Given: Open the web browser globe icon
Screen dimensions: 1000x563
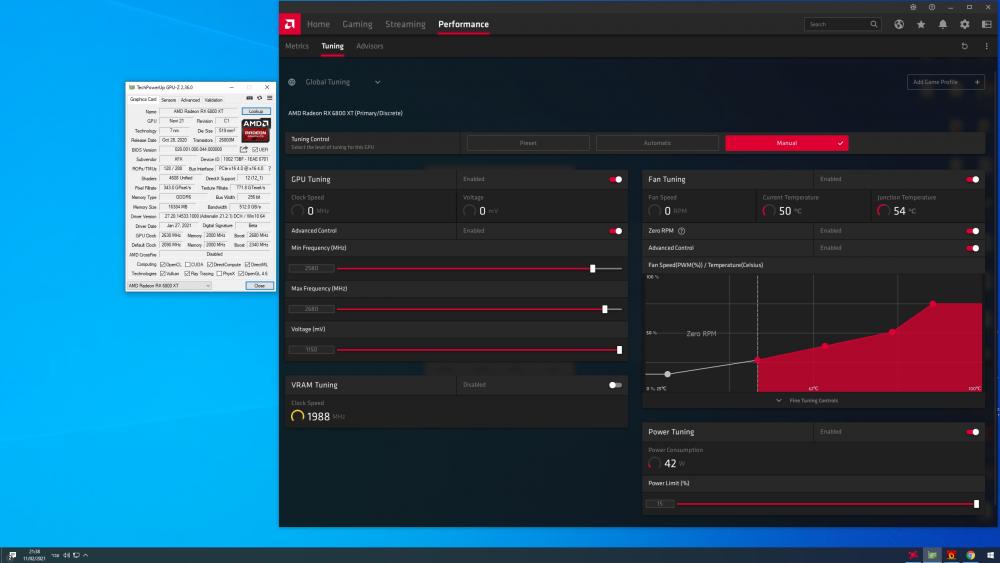Looking at the screenshot, I should pyautogui.click(x=899, y=24).
